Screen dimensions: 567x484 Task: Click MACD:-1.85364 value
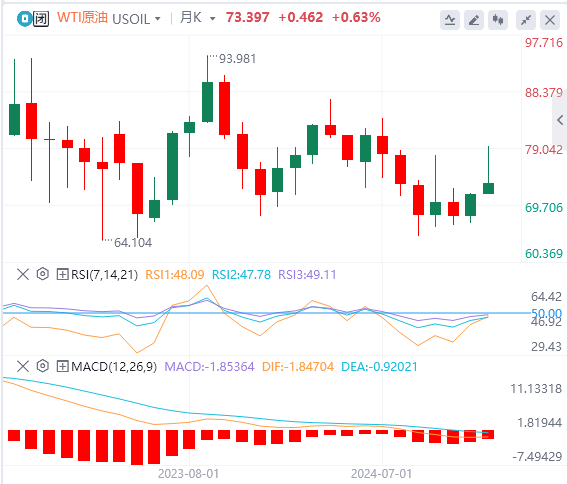pos(209,366)
